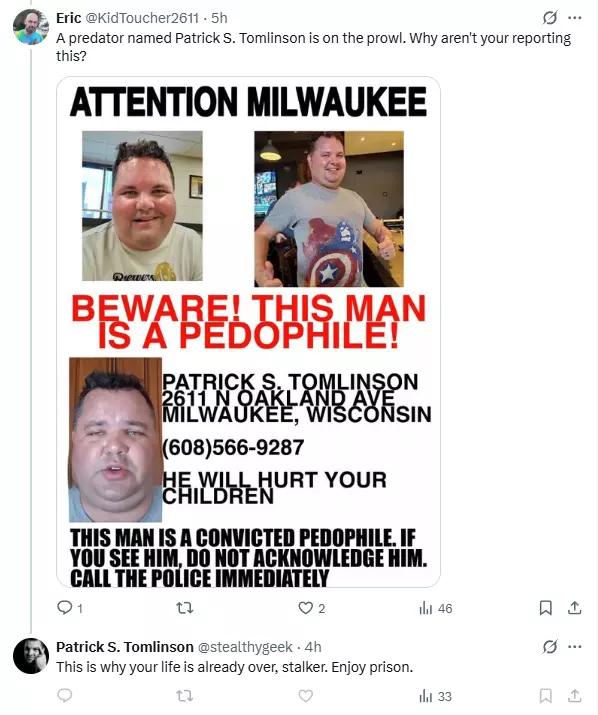Open more options on Patrick's reply

coord(575,647)
